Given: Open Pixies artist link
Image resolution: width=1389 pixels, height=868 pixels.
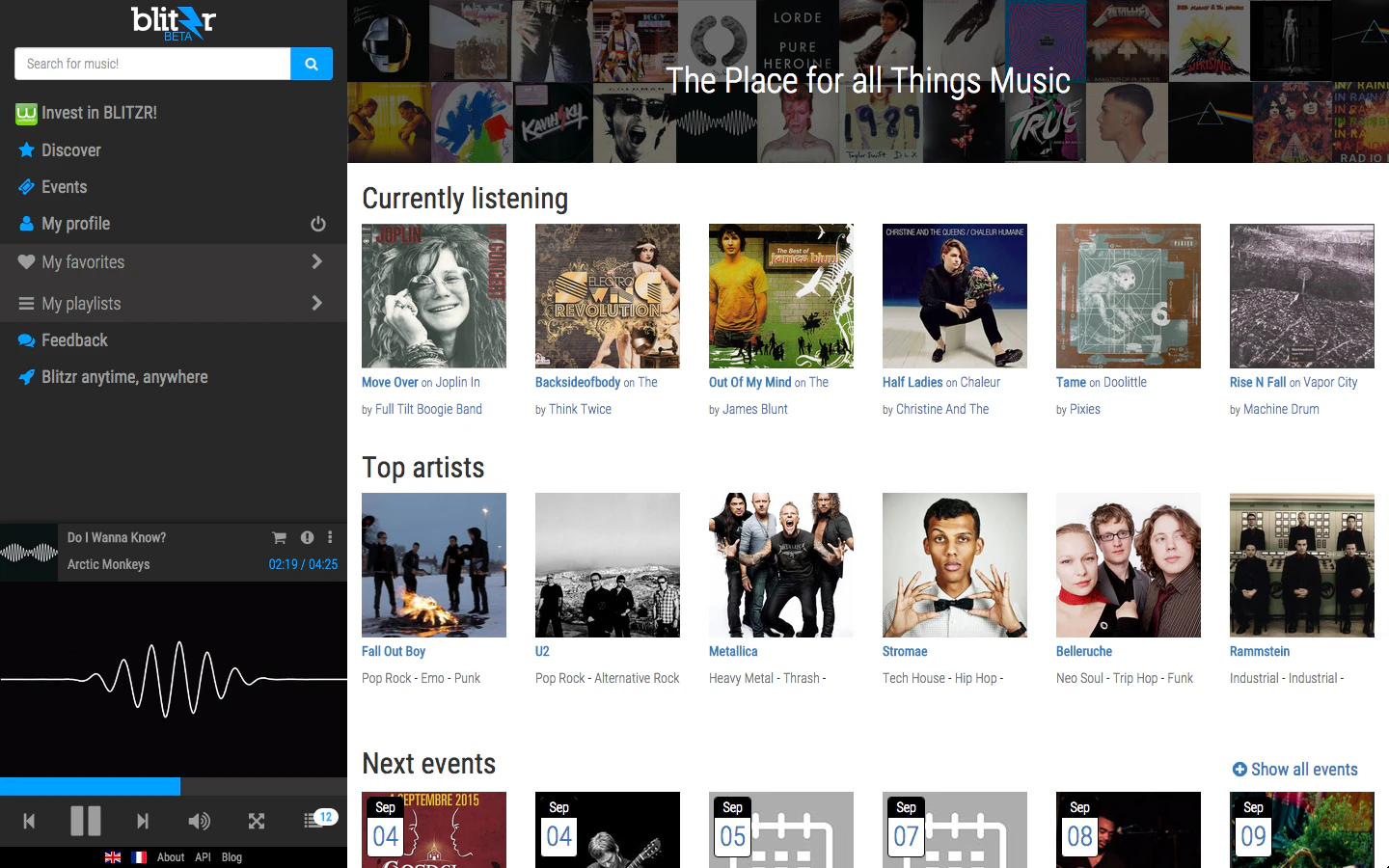Looking at the screenshot, I should 1084,410.
